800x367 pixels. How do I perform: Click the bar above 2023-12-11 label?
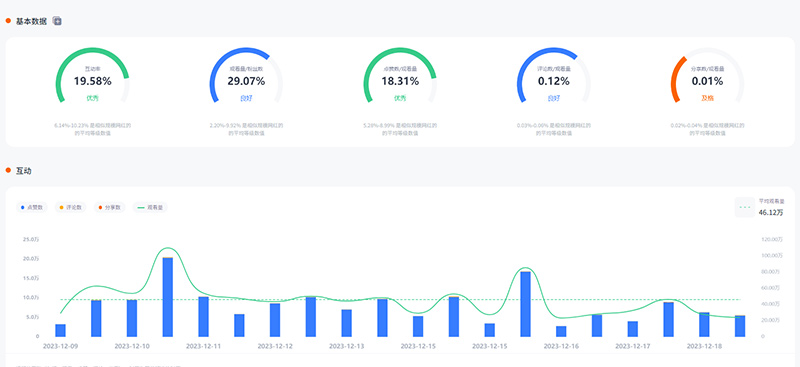click(203, 316)
